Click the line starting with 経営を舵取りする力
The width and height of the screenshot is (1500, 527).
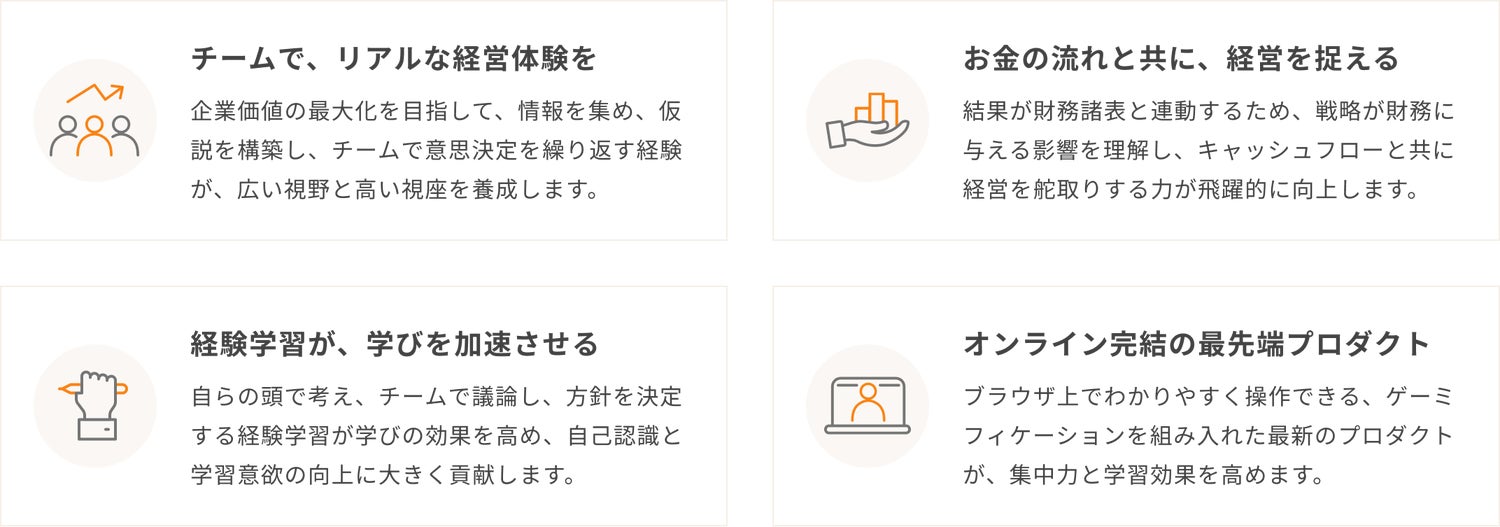1191,190
